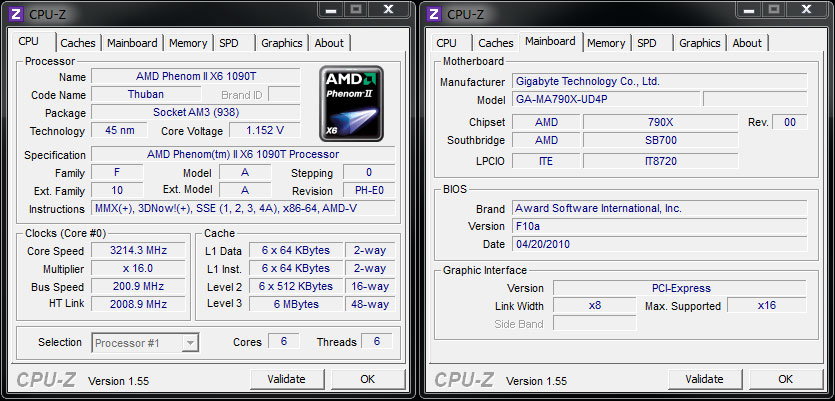This screenshot has height=401, width=835.
Task: Click BIOS Version value F10a
Action: (x=660, y=226)
